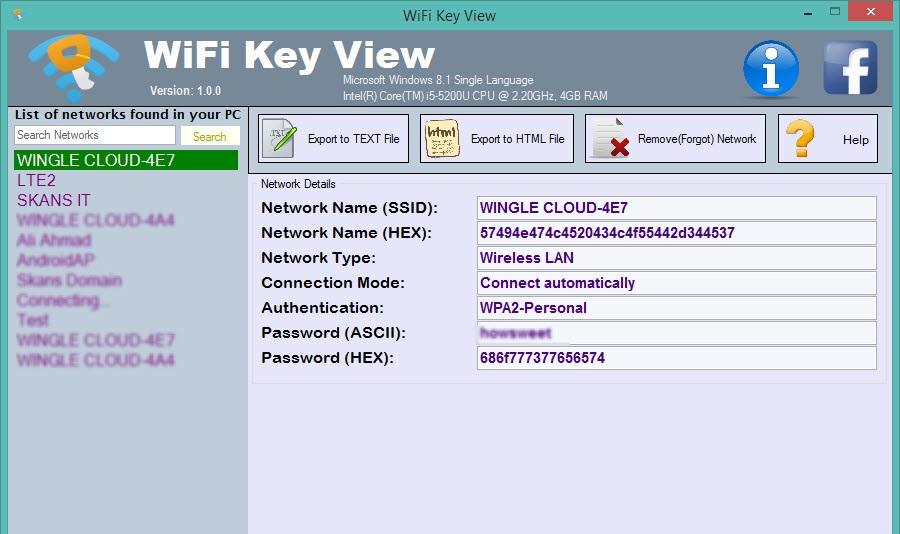This screenshot has height=534, width=900.
Task: Open the Facebook icon link
Action: coord(850,67)
